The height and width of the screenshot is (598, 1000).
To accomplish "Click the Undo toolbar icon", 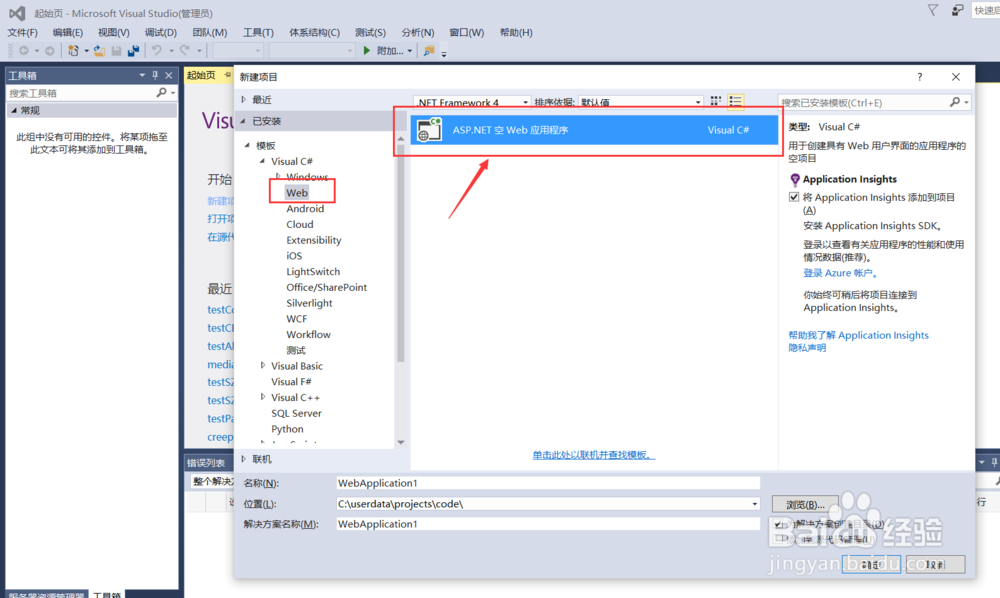I will (156, 50).
